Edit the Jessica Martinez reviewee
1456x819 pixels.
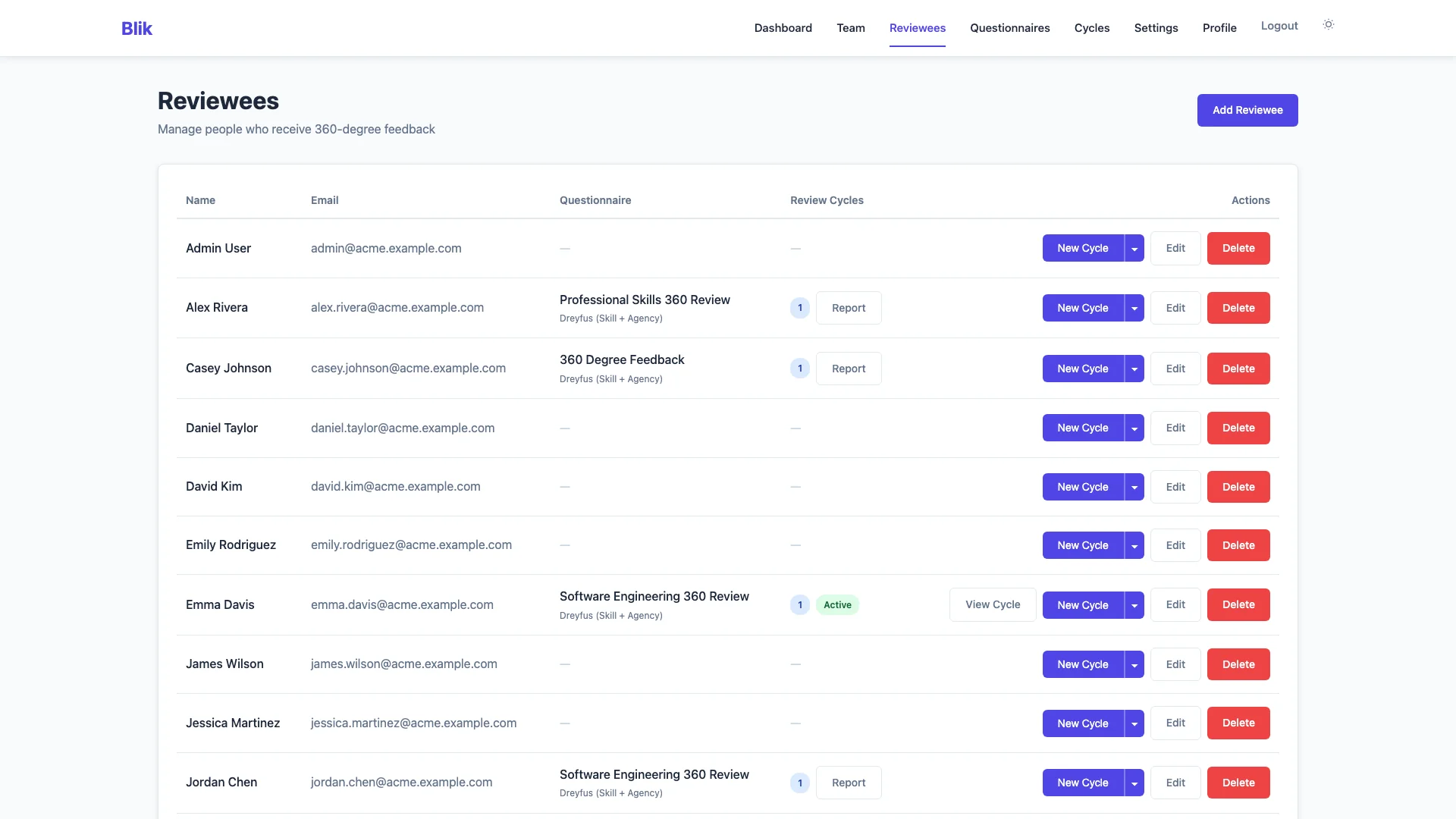(1175, 723)
